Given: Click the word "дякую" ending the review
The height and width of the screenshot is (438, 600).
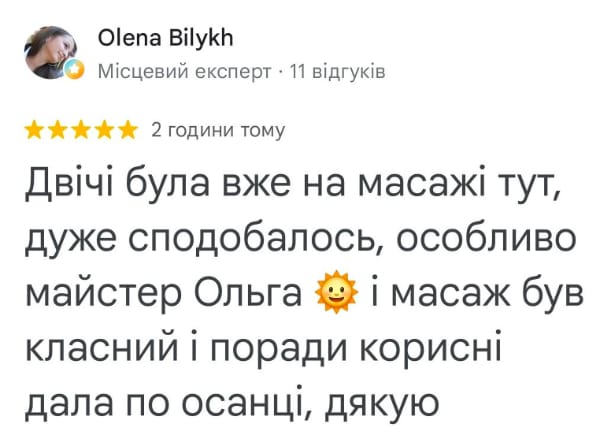Looking at the screenshot, I should 382,405.
